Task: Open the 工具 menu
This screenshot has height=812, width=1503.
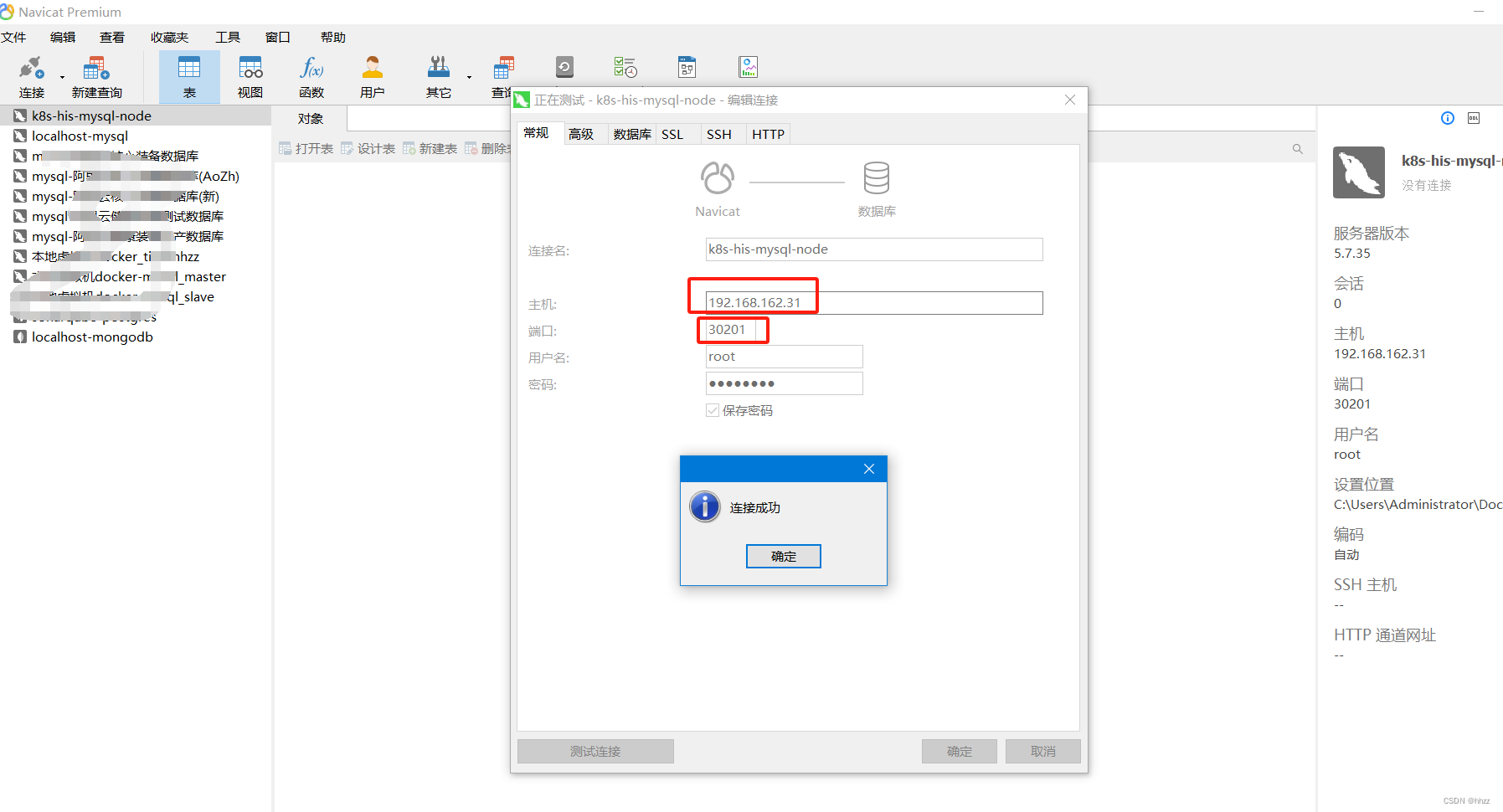Action: 228,37
